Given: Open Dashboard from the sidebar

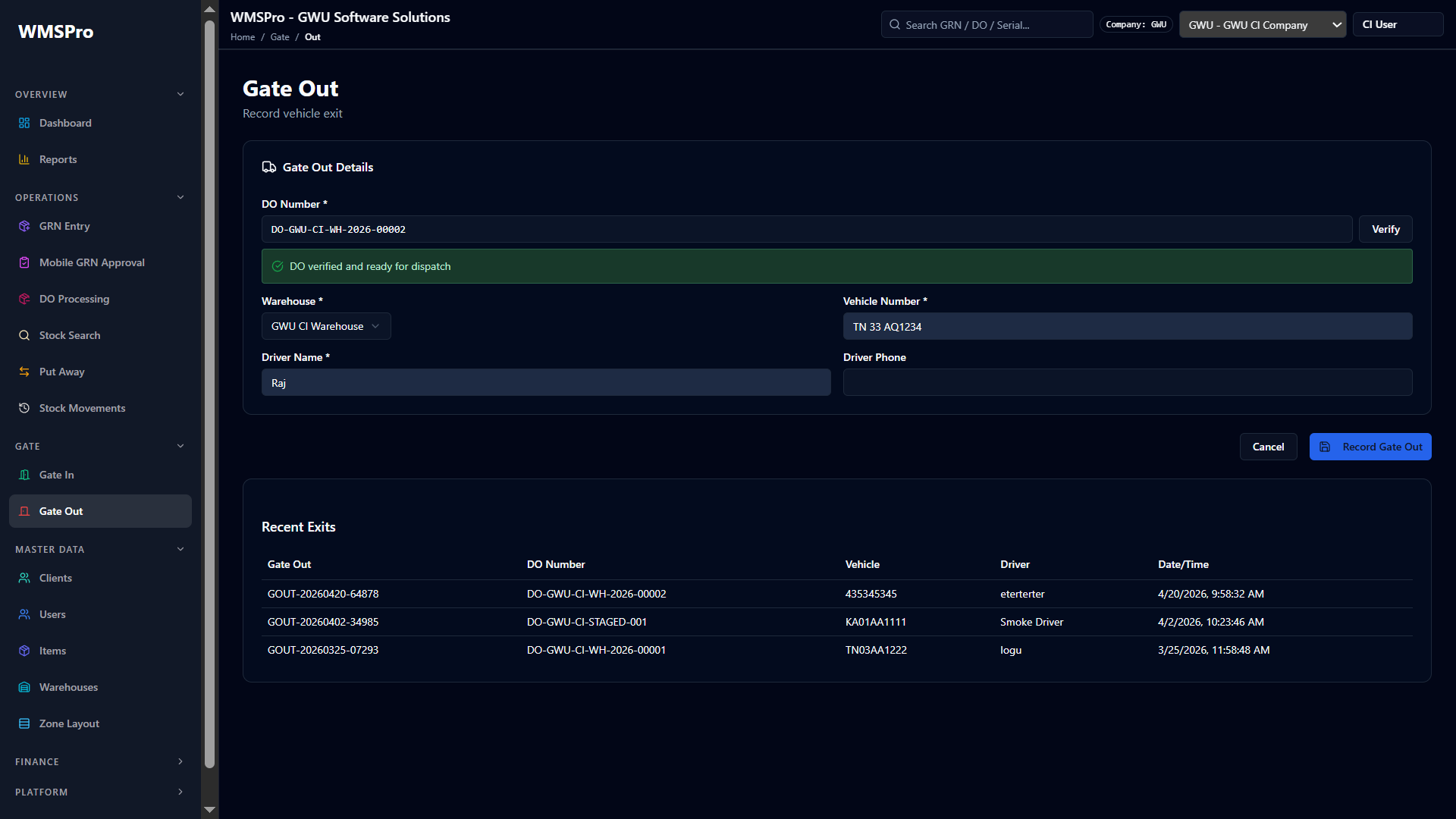Looking at the screenshot, I should (100, 123).
